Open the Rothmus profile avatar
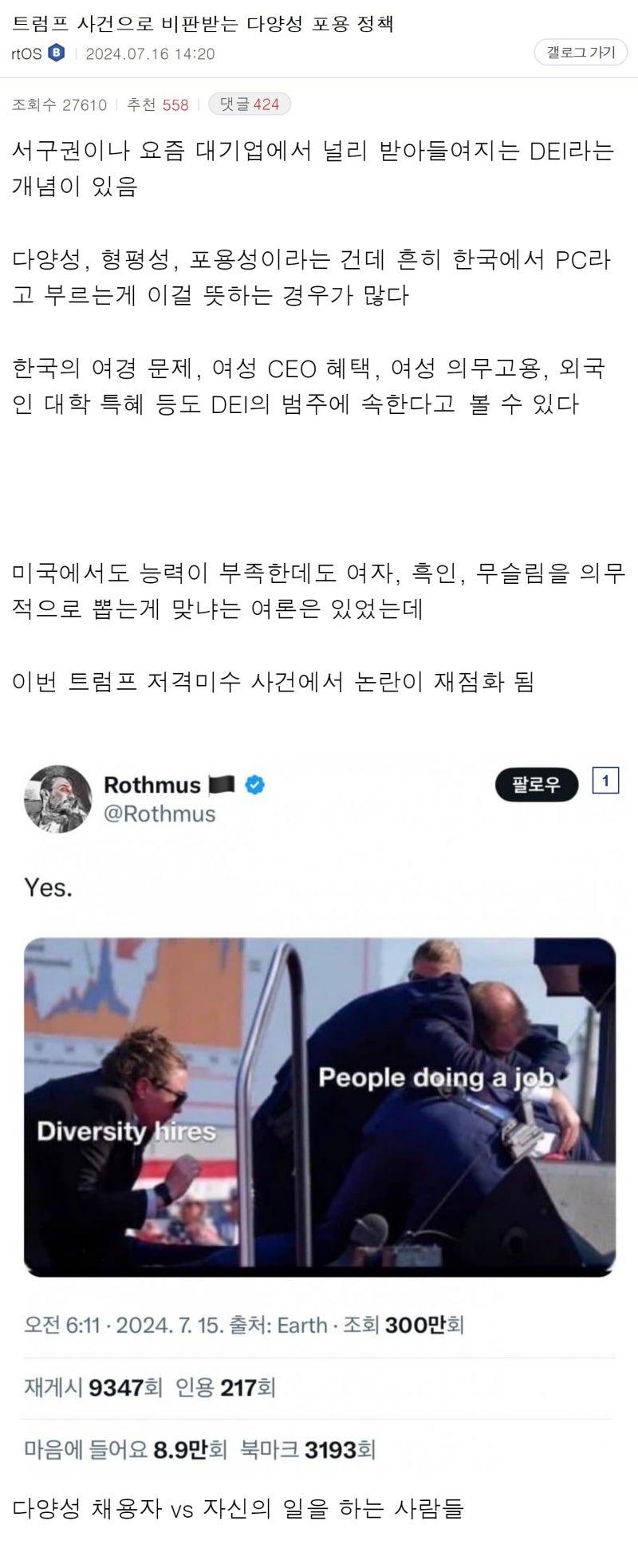 point(58,799)
